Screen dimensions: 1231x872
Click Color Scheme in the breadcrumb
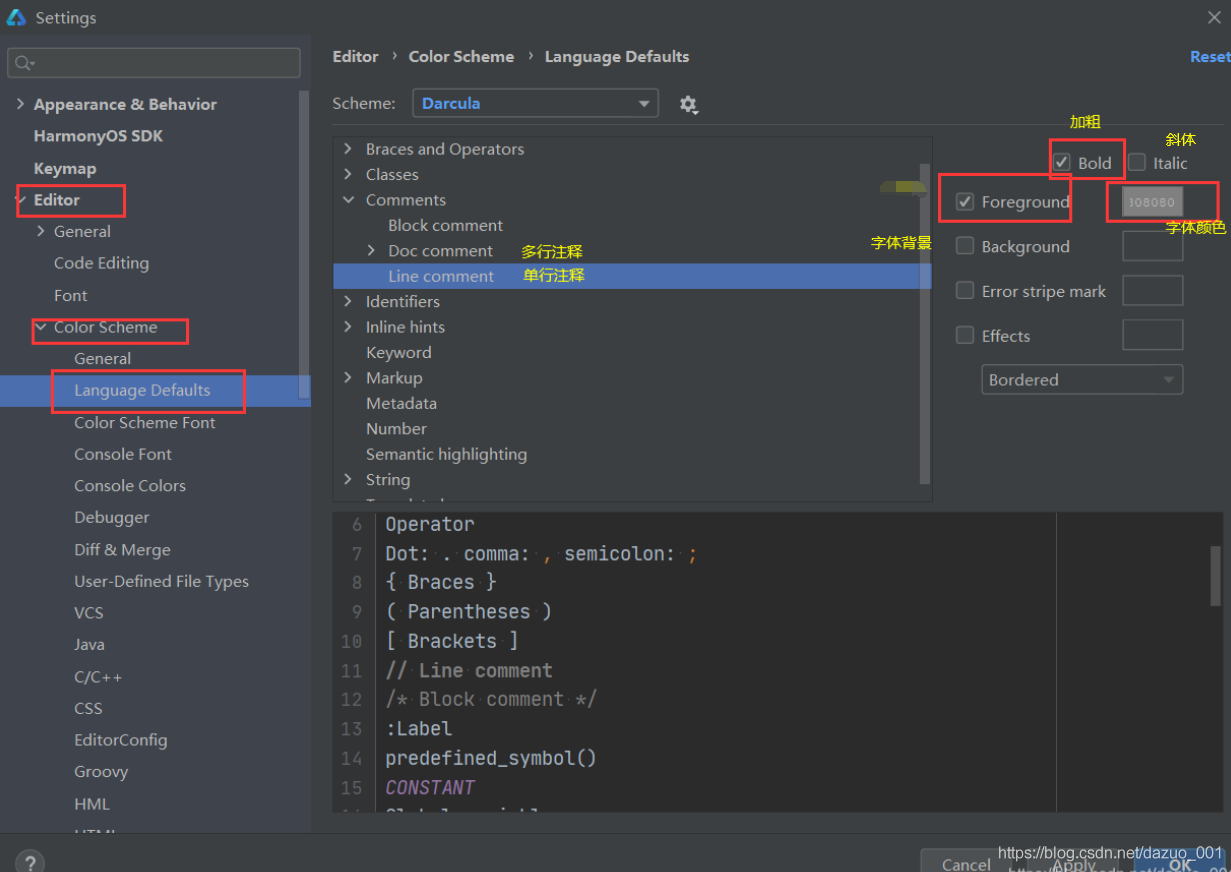pyautogui.click(x=461, y=57)
